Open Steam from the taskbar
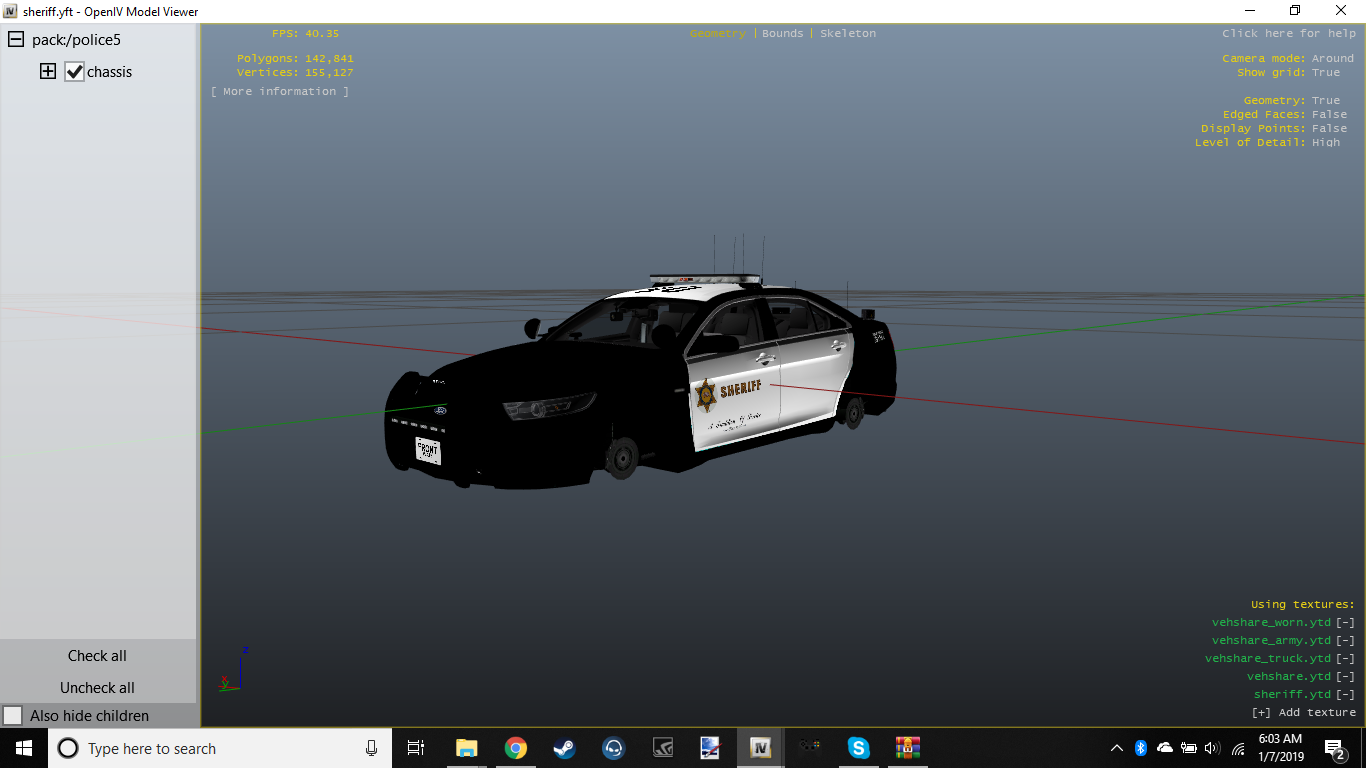The image size is (1366, 768). (564, 748)
